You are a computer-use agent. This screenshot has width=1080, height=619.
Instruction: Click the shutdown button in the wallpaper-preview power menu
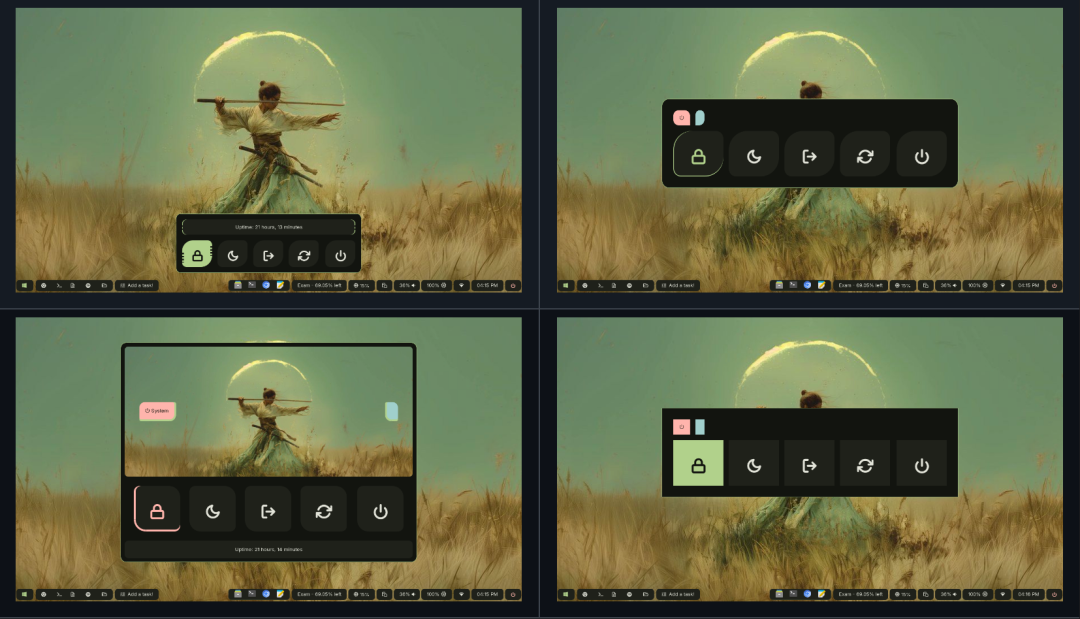380,509
